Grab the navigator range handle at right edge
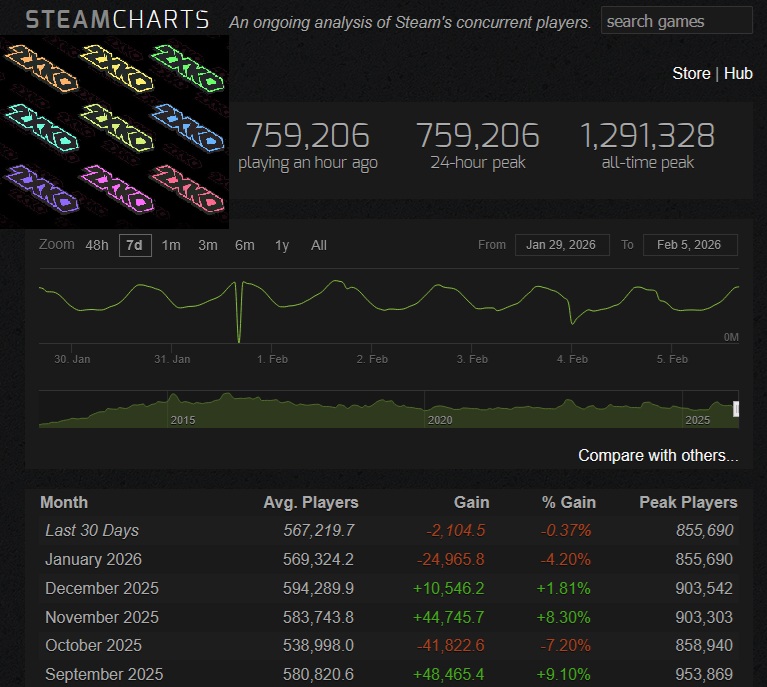This screenshot has height=687, width=767. pos(736,409)
